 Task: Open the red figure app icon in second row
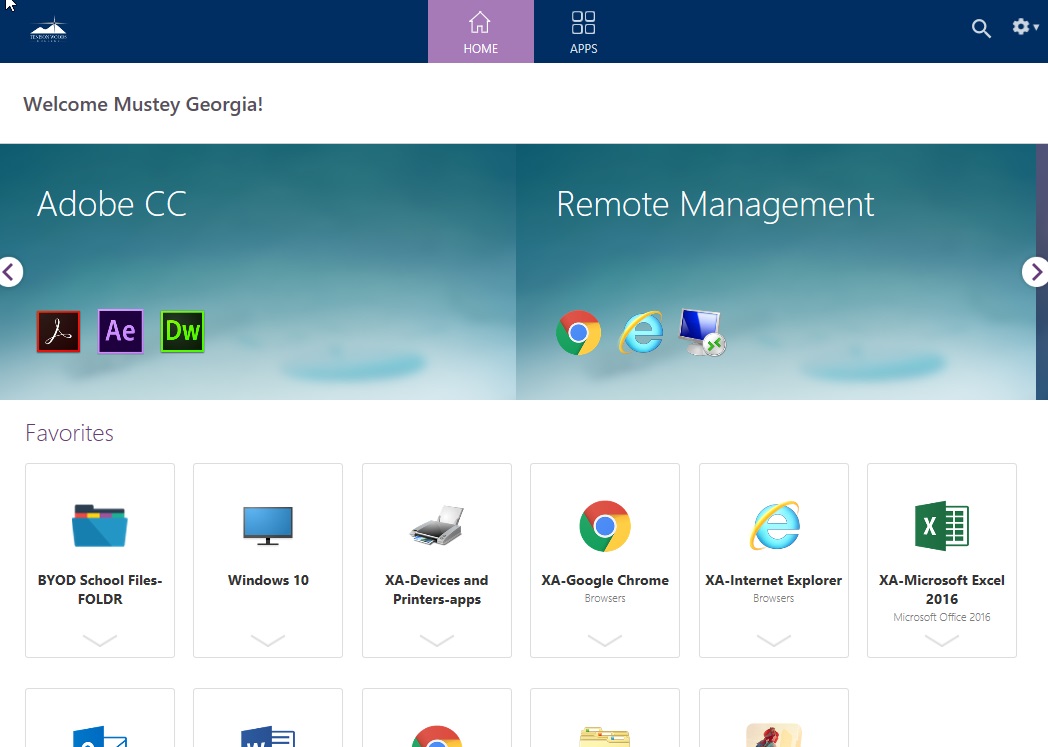tap(774, 735)
